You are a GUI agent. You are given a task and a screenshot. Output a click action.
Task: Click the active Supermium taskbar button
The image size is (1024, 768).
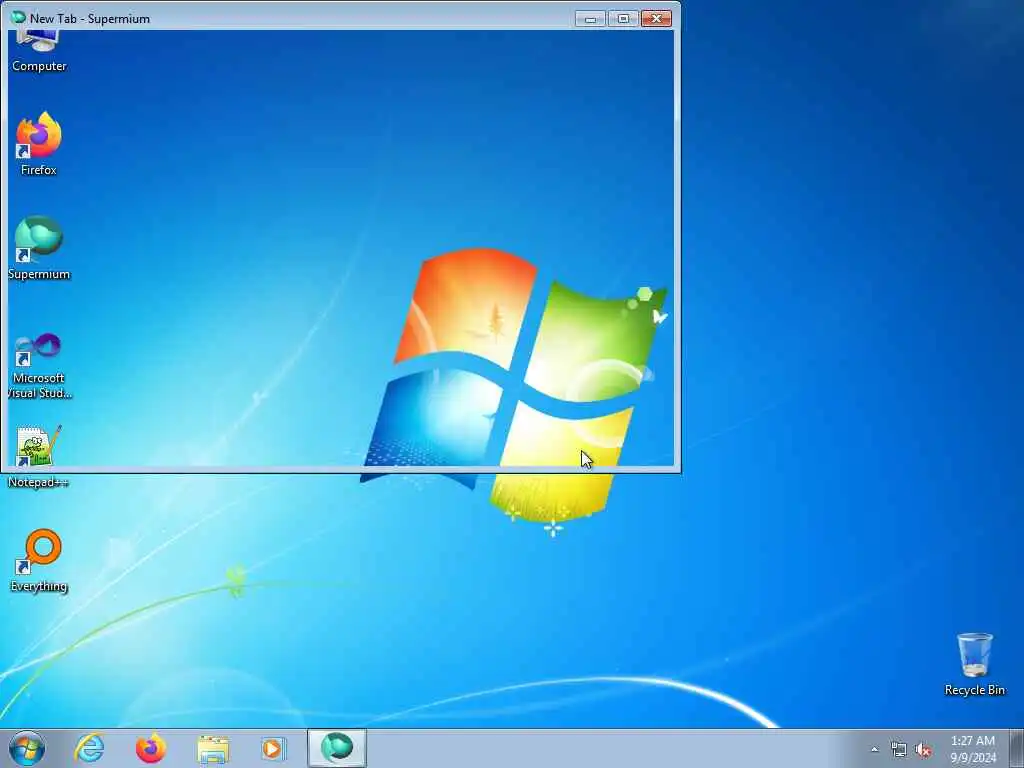coord(336,748)
